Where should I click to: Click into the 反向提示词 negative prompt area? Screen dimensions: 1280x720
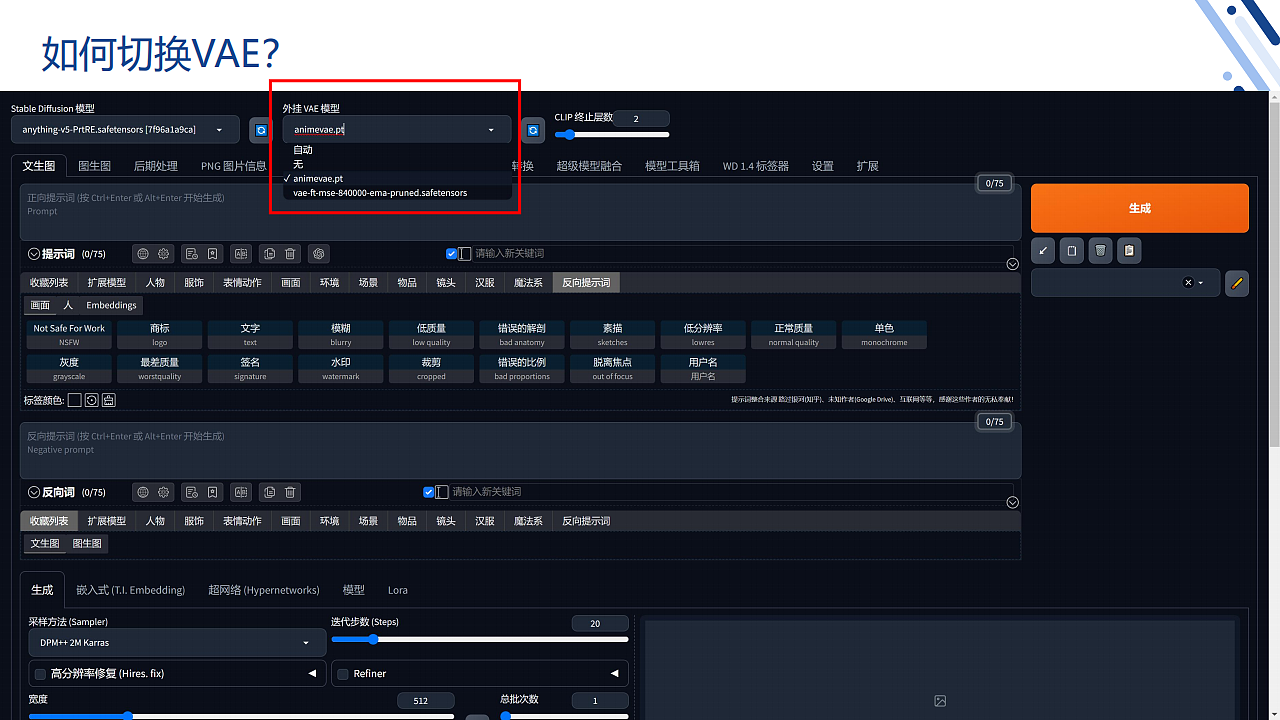pos(520,450)
